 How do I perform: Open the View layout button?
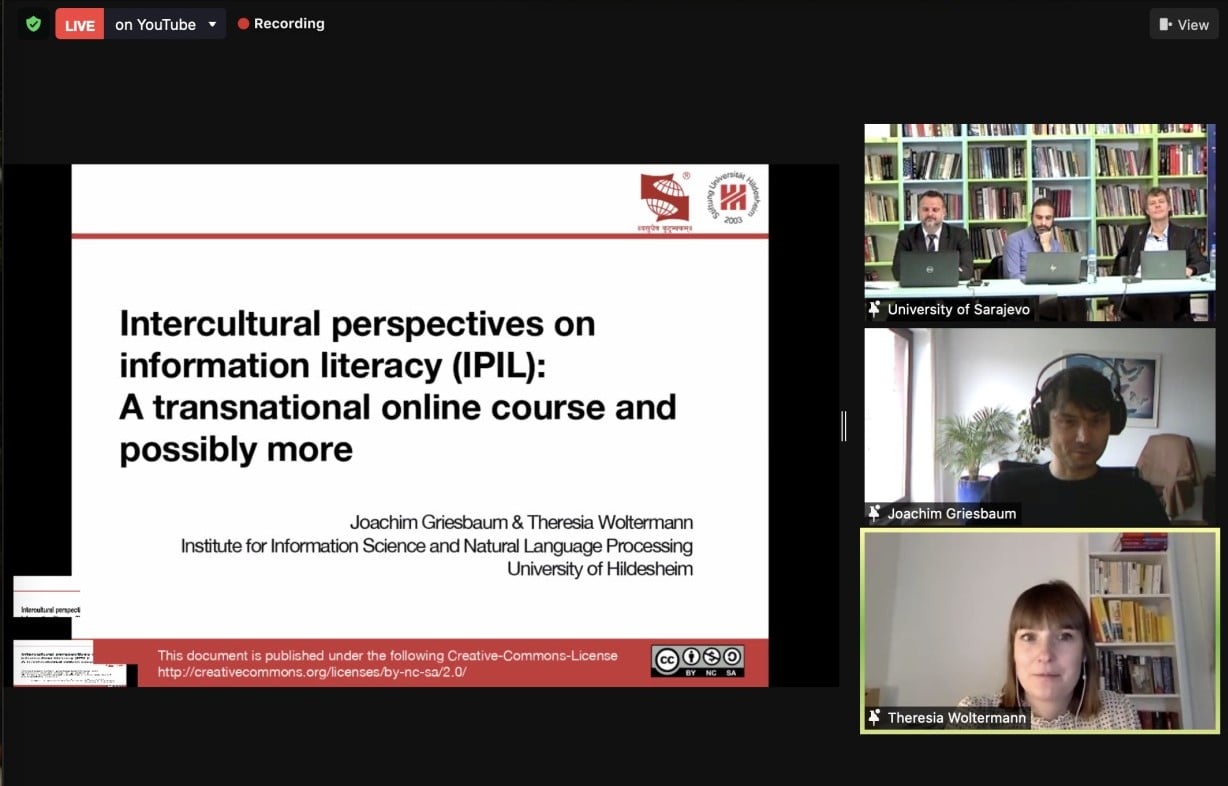click(1184, 25)
